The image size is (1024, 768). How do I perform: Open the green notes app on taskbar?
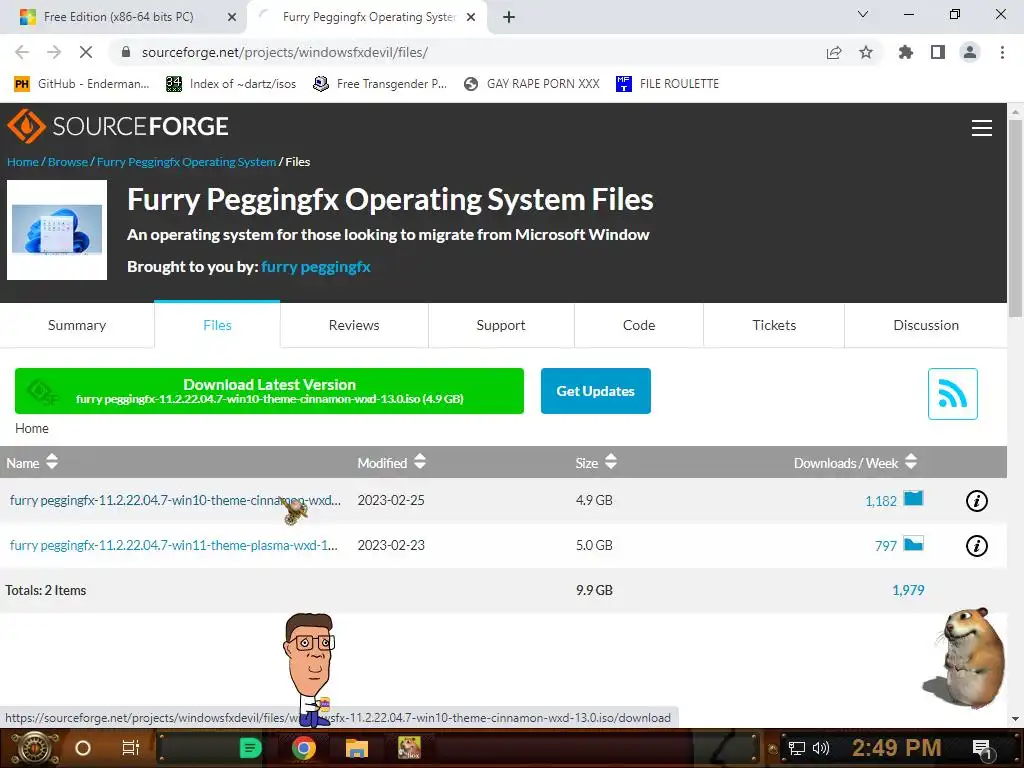(250, 748)
